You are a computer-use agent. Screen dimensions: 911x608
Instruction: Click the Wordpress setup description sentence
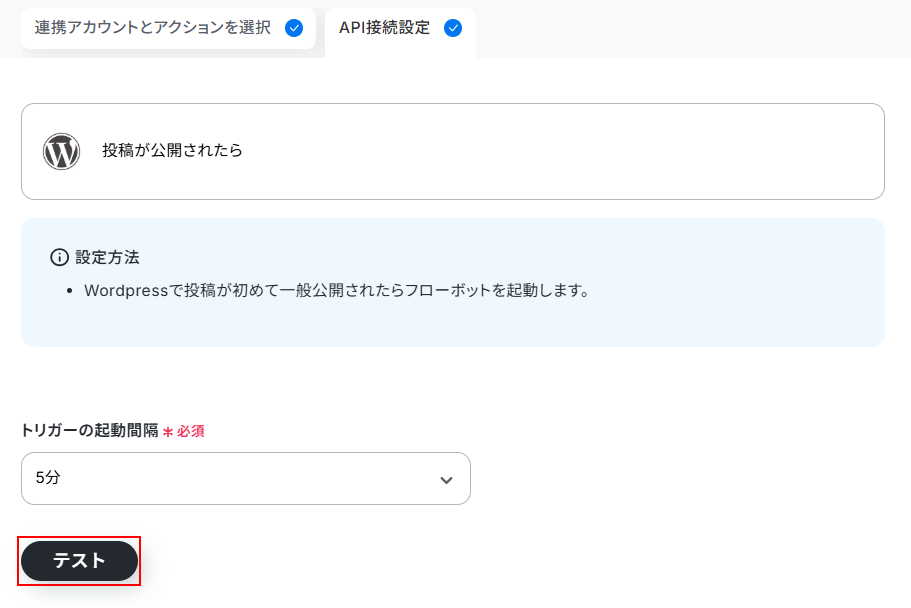336,291
